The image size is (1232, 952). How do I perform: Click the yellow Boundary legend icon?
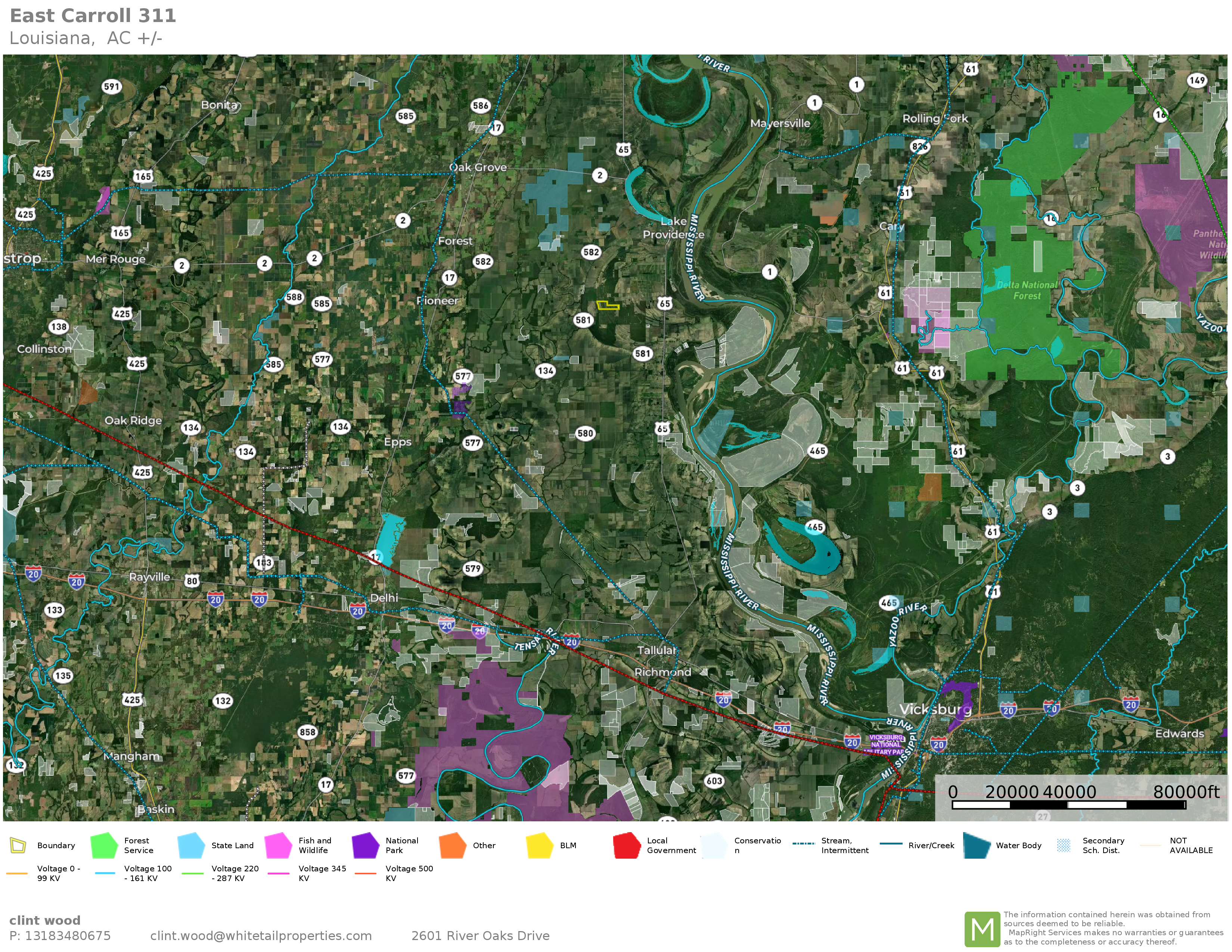click(x=18, y=845)
